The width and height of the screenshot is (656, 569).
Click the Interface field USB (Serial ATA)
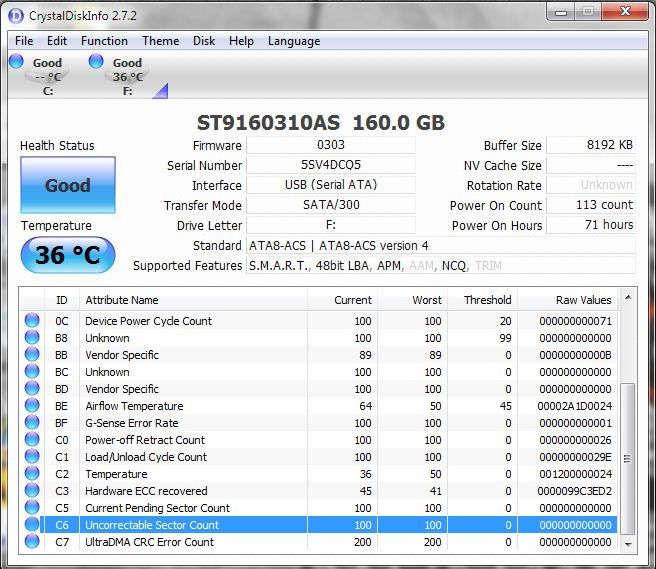tap(331, 185)
